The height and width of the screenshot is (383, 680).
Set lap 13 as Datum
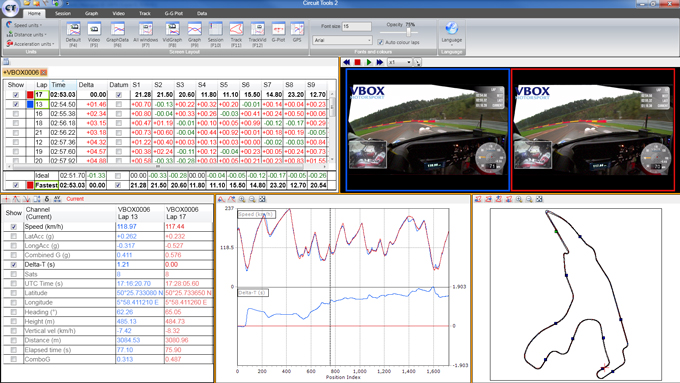[x=118, y=105]
